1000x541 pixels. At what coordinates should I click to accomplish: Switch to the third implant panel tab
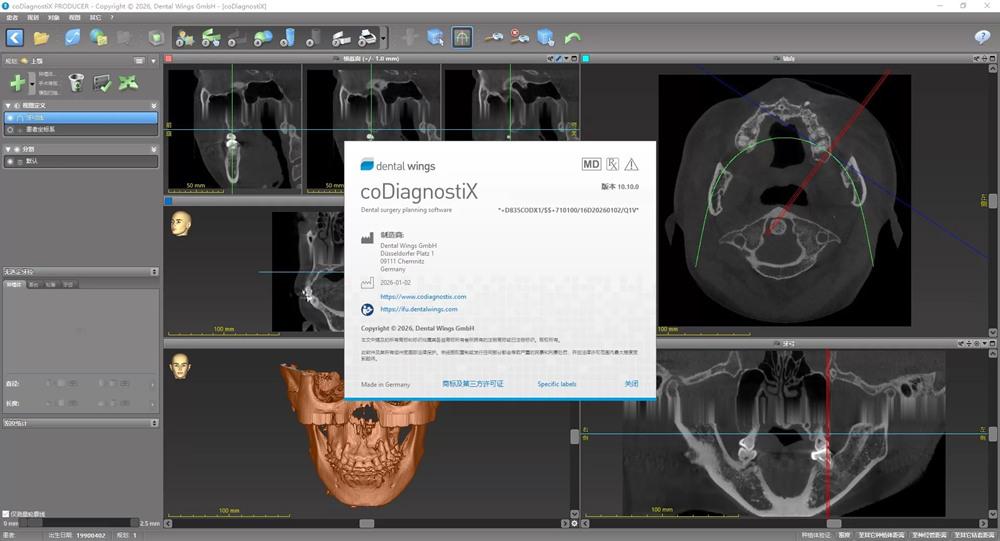(x=51, y=285)
